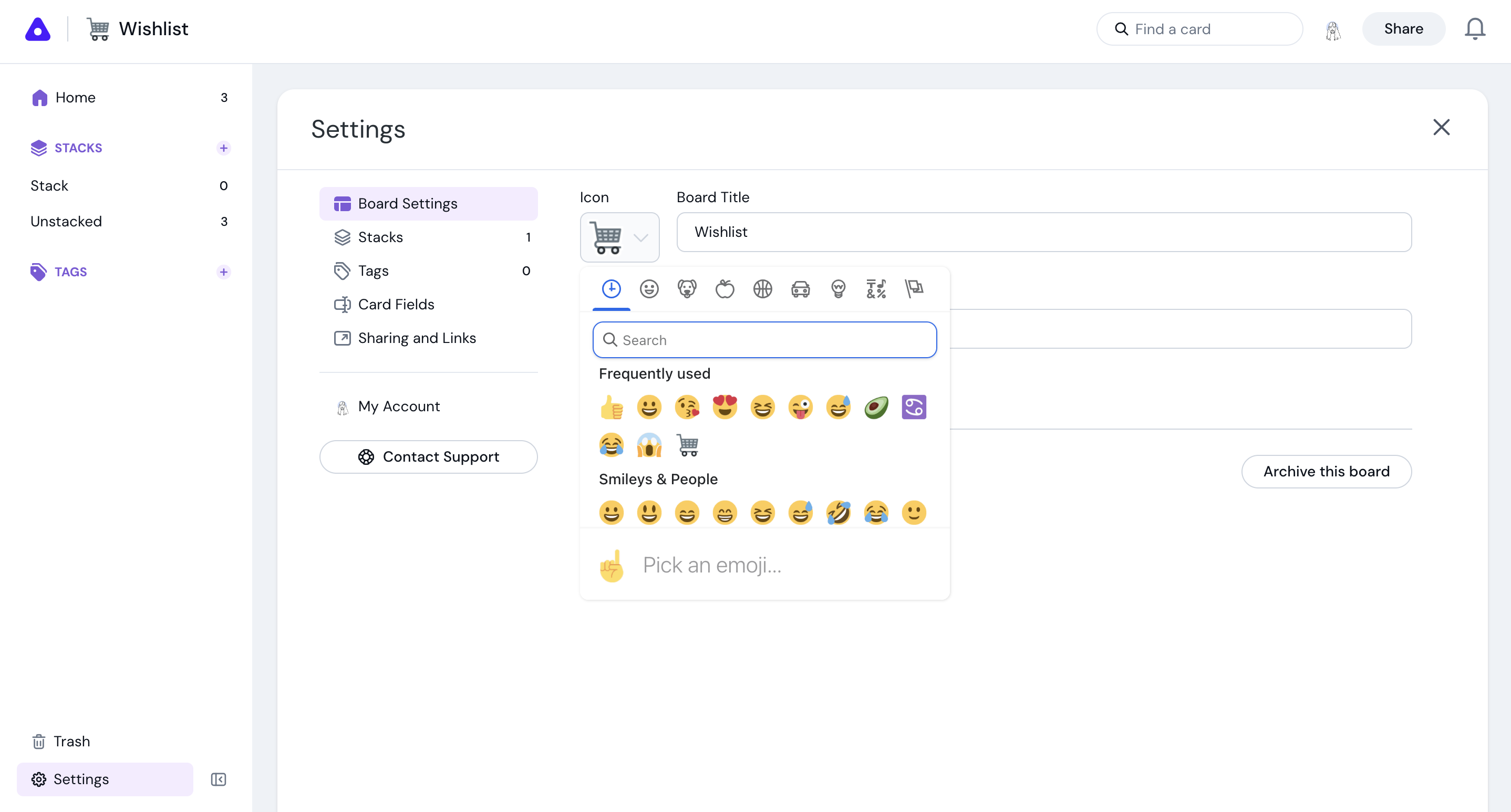Select the Flags emoji category
The height and width of the screenshot is (812, 1511).
click(x=914, y=288)
